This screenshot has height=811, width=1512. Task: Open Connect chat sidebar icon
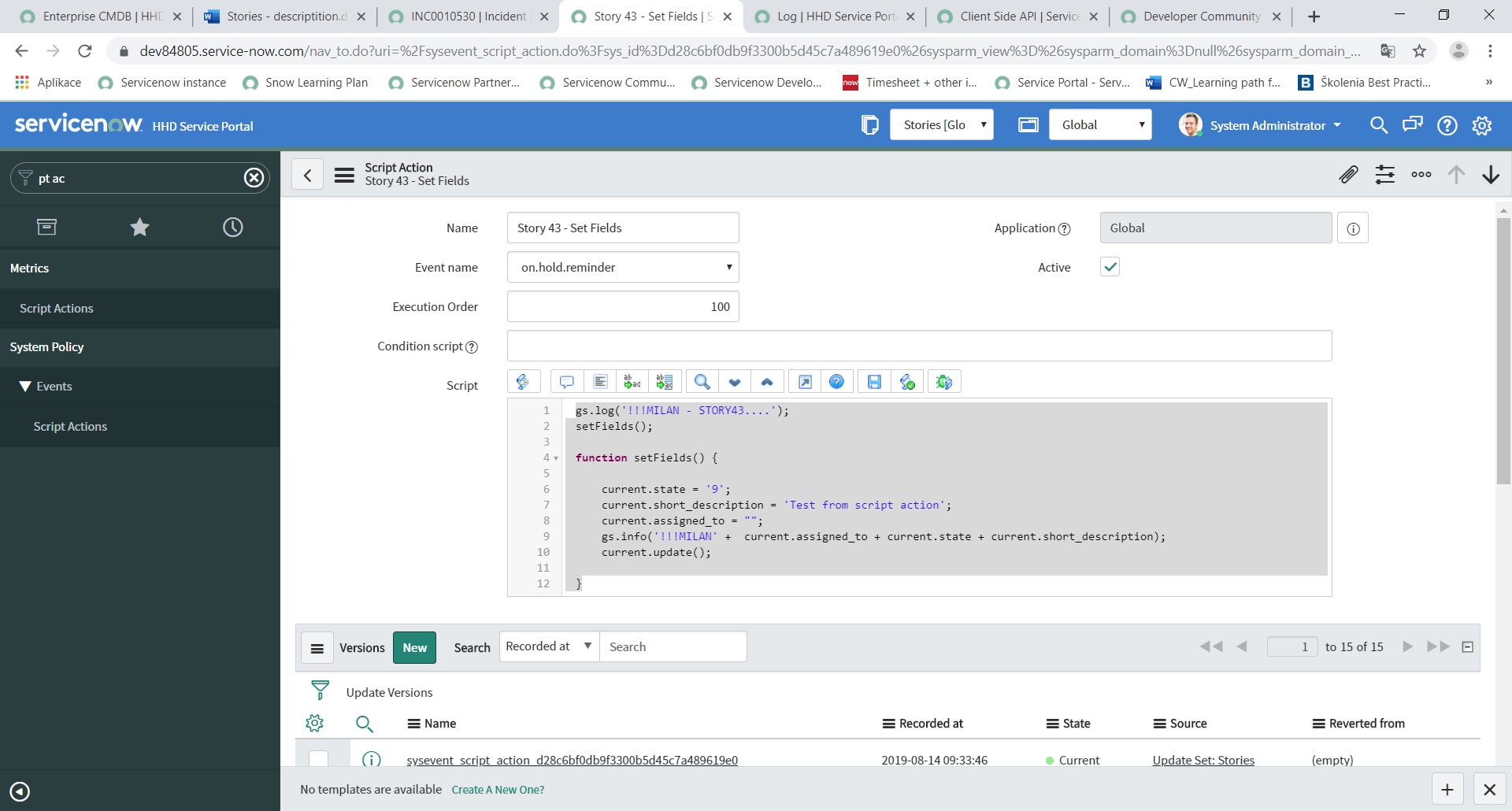pos(1413,125)
